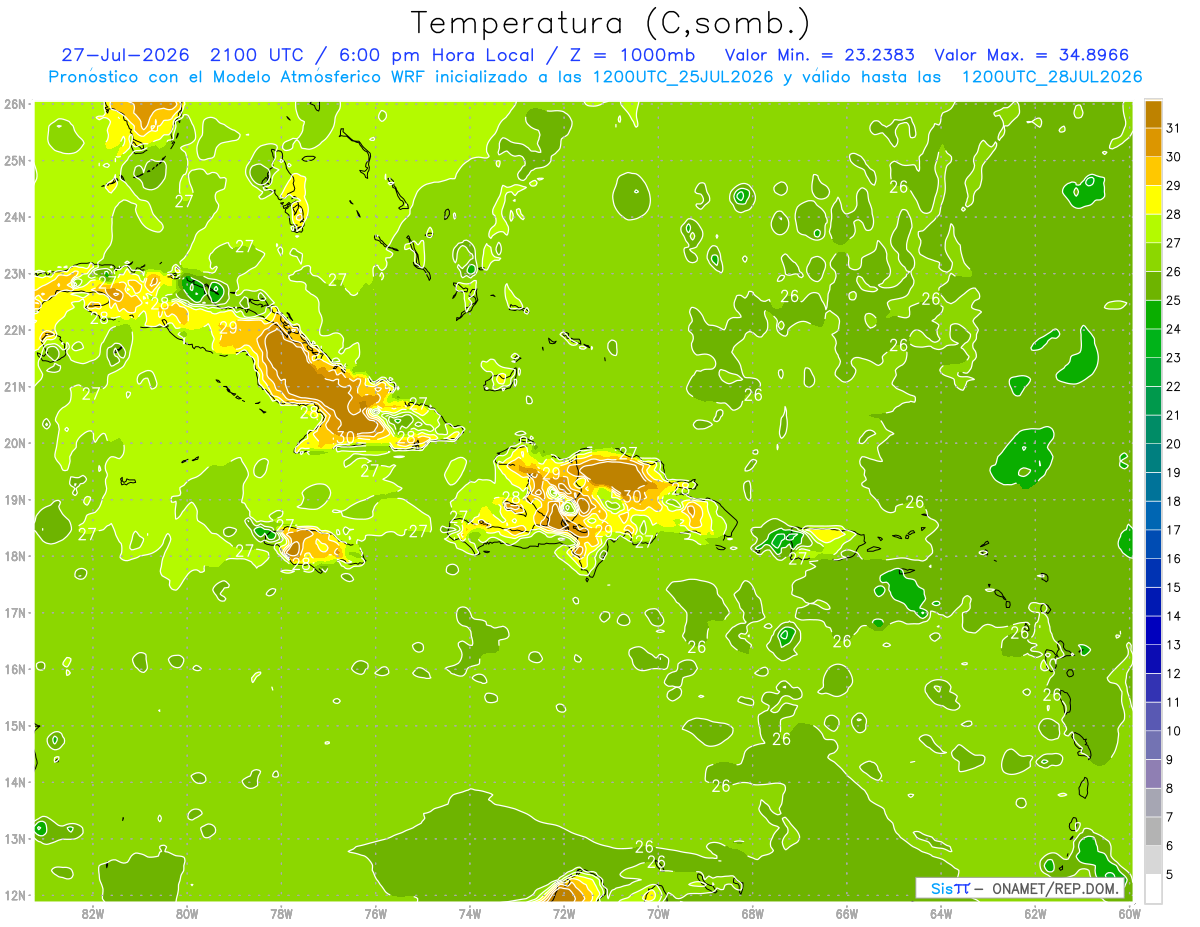Screen dimensions: 1200x927
Task: Click the brown legend swatch above 31
Action: click(1153, 114)
